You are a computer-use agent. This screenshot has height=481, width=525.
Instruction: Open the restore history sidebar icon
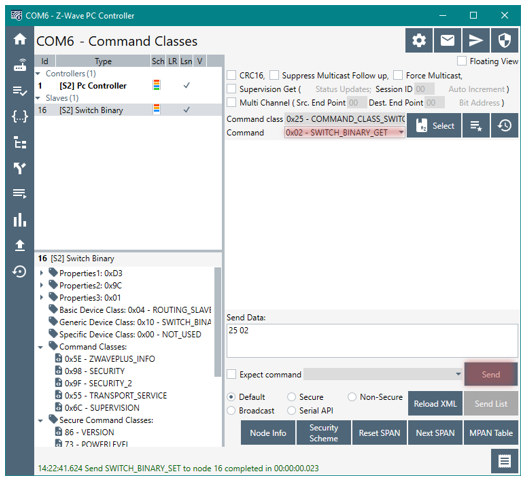point(20,271)
